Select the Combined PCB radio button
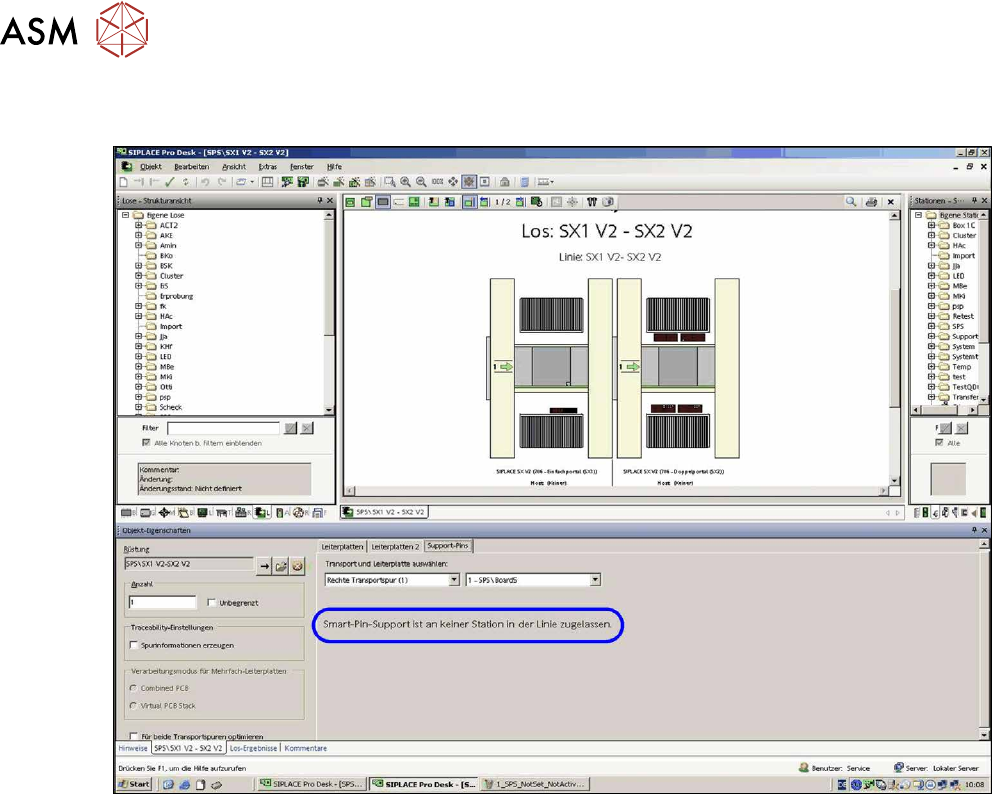The width and height of the screenshot is (992, 794). pyautogui.click(x=133, y=688)
